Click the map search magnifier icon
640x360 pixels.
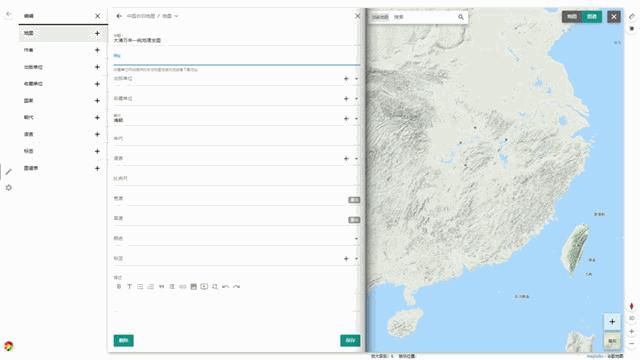click(x=461, y=17)
